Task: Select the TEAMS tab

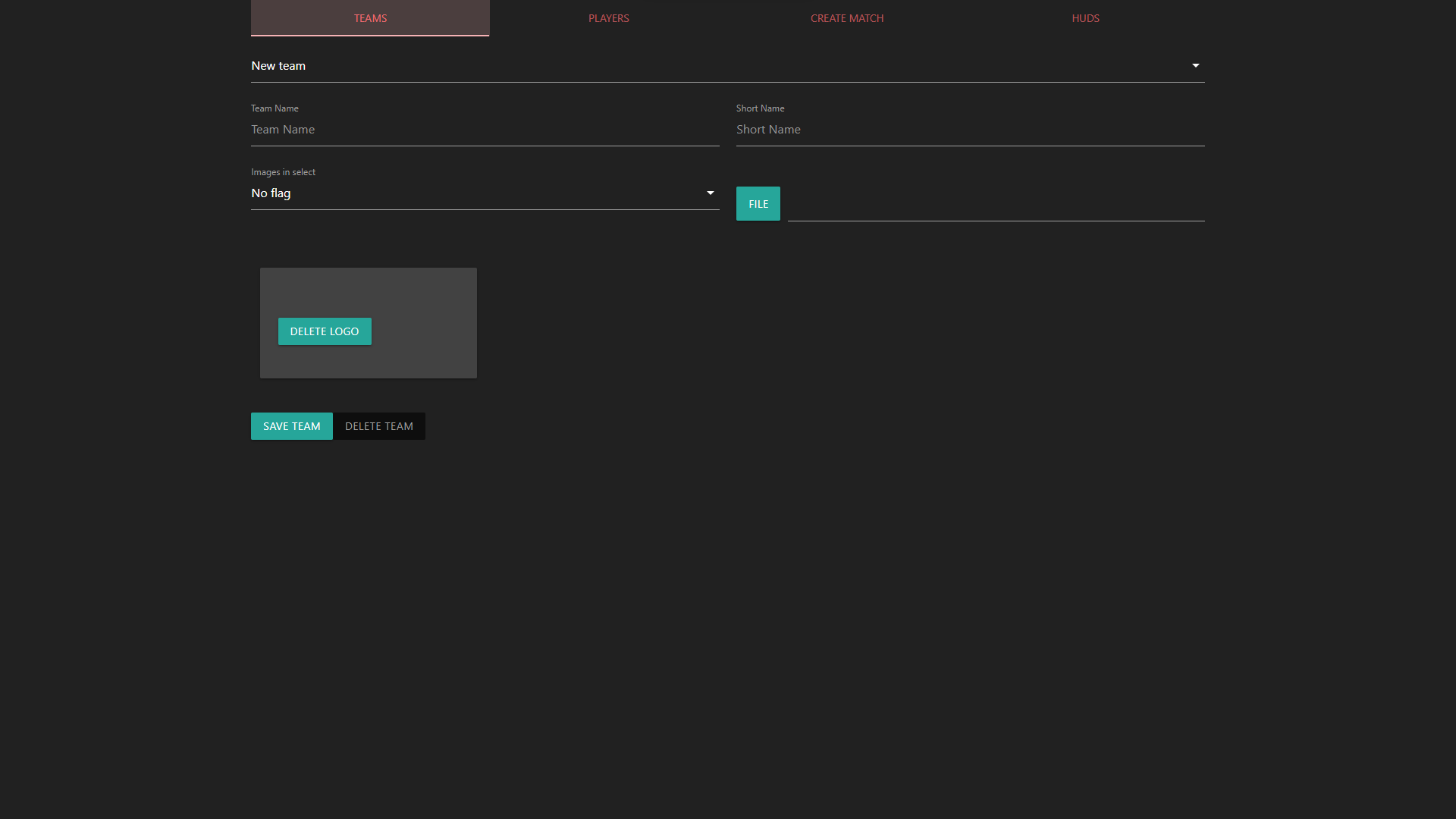Action: point(369,18)
